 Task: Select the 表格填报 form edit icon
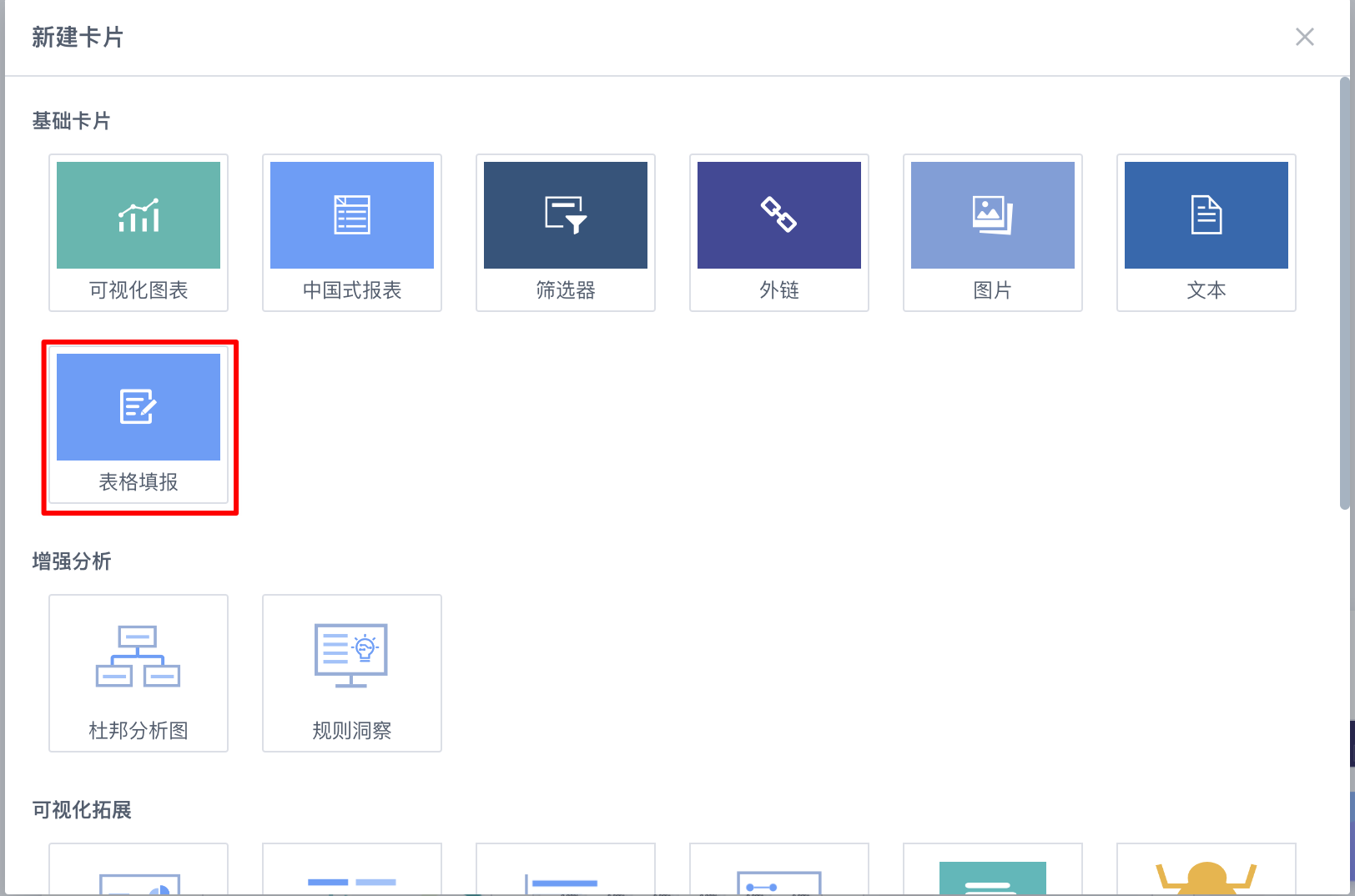click(x=139, y=408)
